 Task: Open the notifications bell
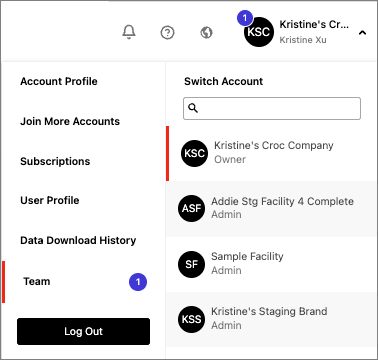pyautogui.click(x=129, y=32)
